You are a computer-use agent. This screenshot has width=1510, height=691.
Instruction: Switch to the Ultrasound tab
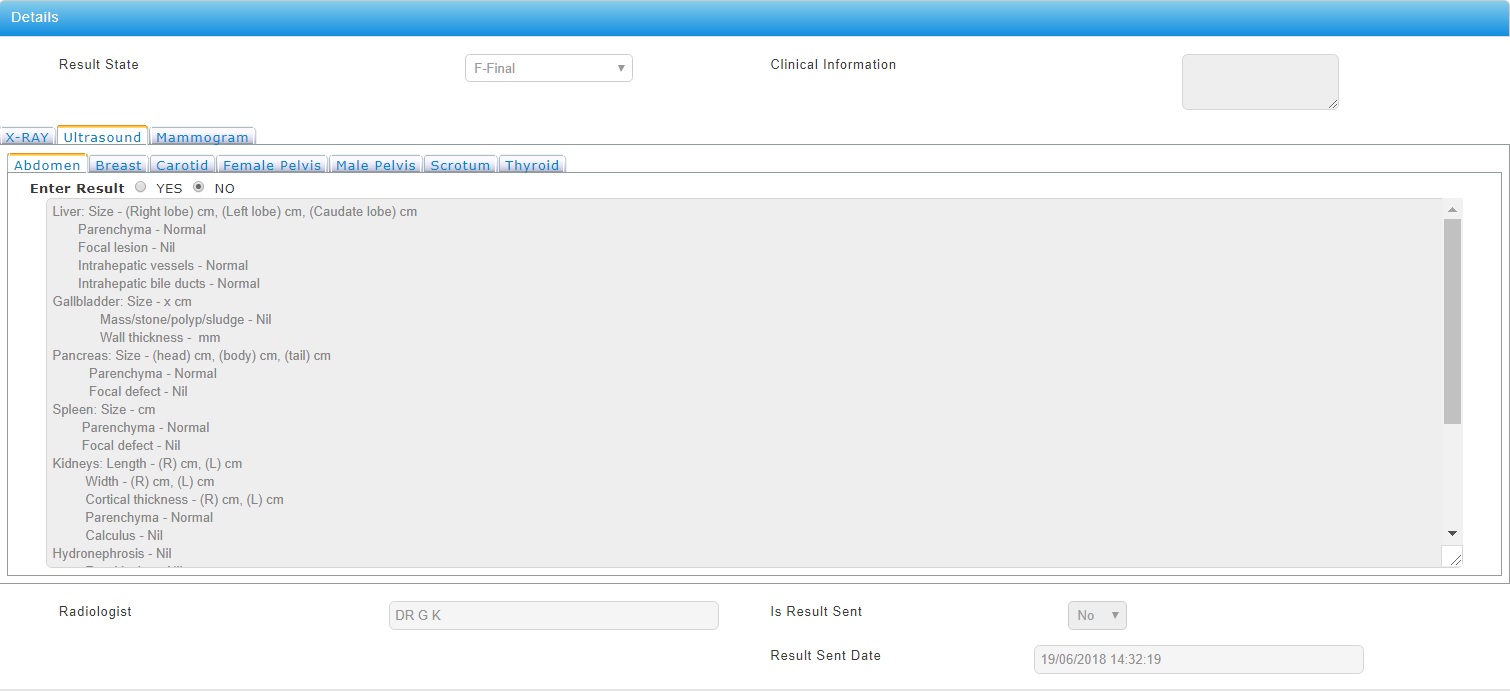click(102, 137)
